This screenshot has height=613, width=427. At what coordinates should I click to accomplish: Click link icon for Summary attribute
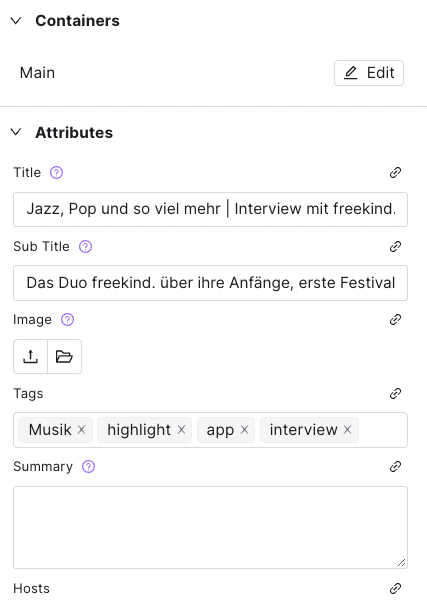(x=395, y=466)
